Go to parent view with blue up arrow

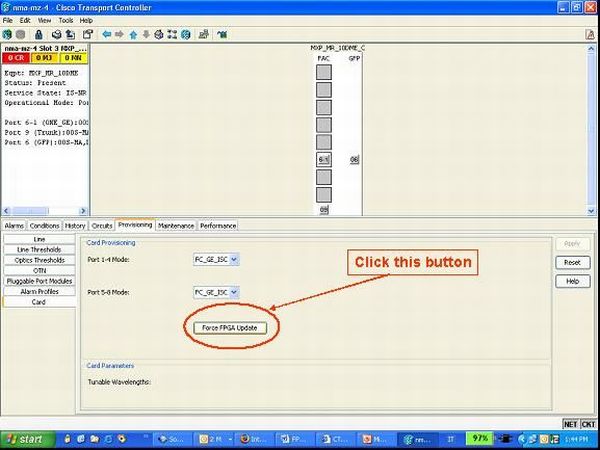(x=133, y=35)
